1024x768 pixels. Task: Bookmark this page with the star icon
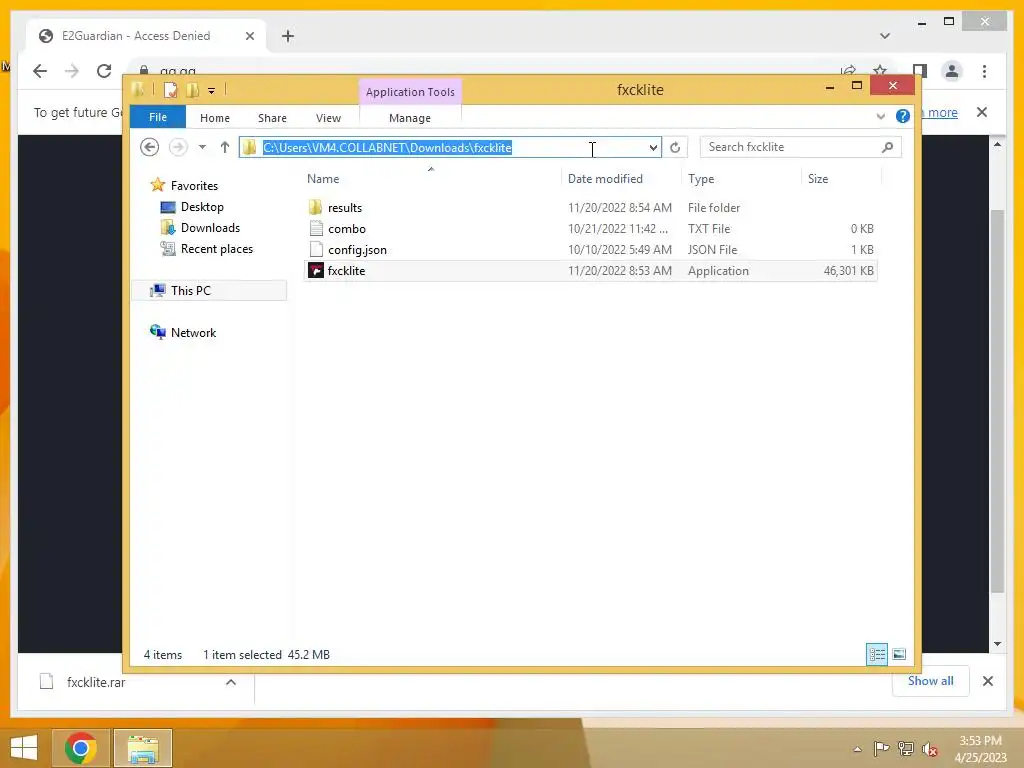click(880, 71)
